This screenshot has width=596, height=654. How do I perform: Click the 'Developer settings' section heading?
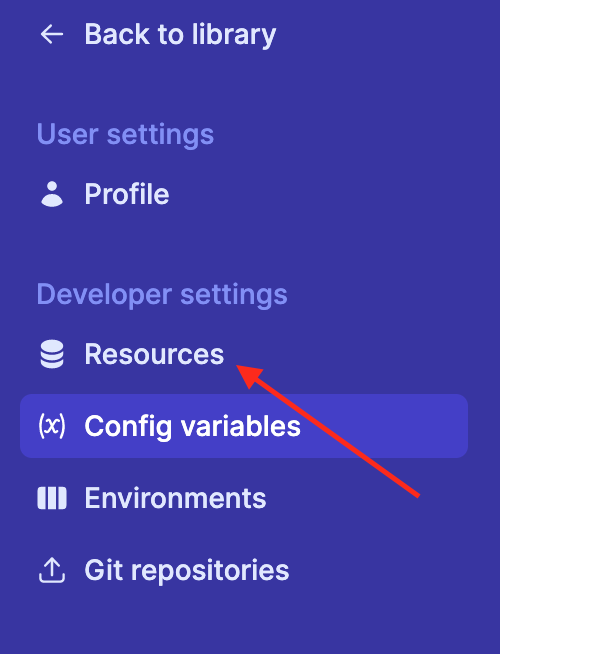162,294
